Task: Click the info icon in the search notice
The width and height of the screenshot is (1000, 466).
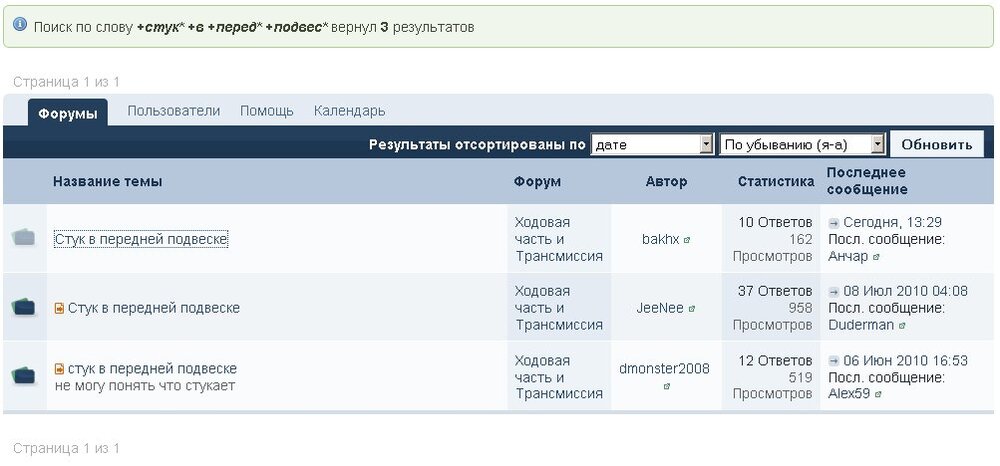Action: click(x=20, y=25)
